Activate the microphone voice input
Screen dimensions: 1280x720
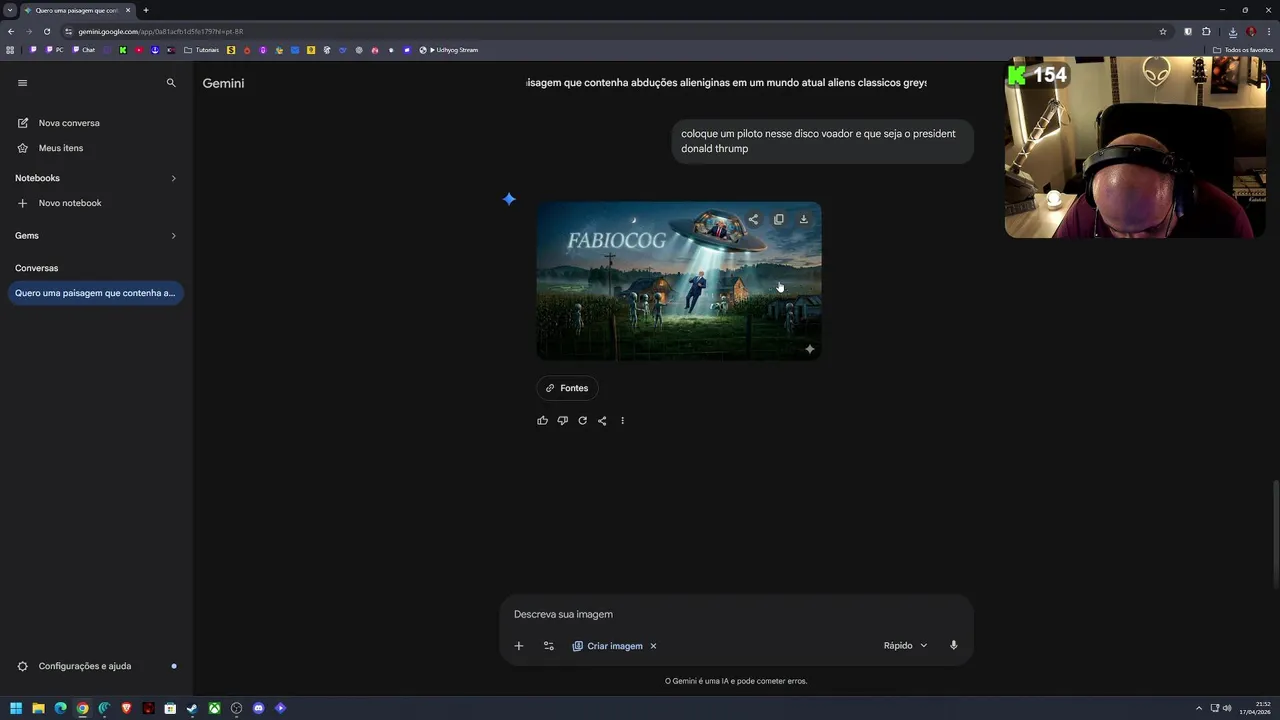tap(954, 646)
